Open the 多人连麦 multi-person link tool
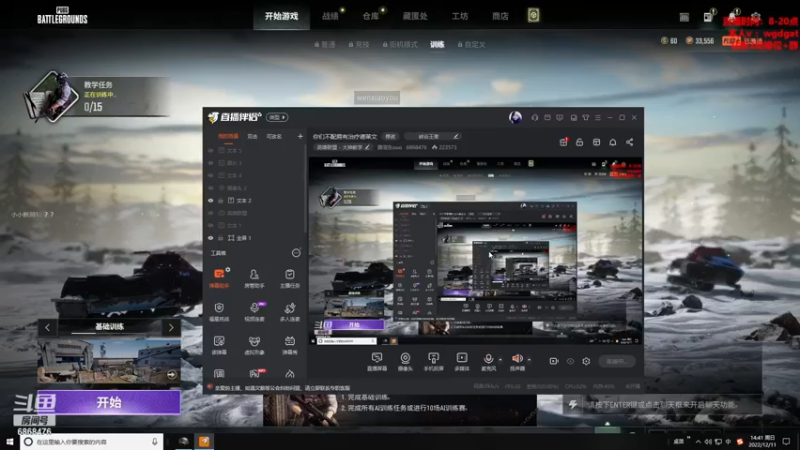This screenshot has width=800, height=450. pos(290,311)
